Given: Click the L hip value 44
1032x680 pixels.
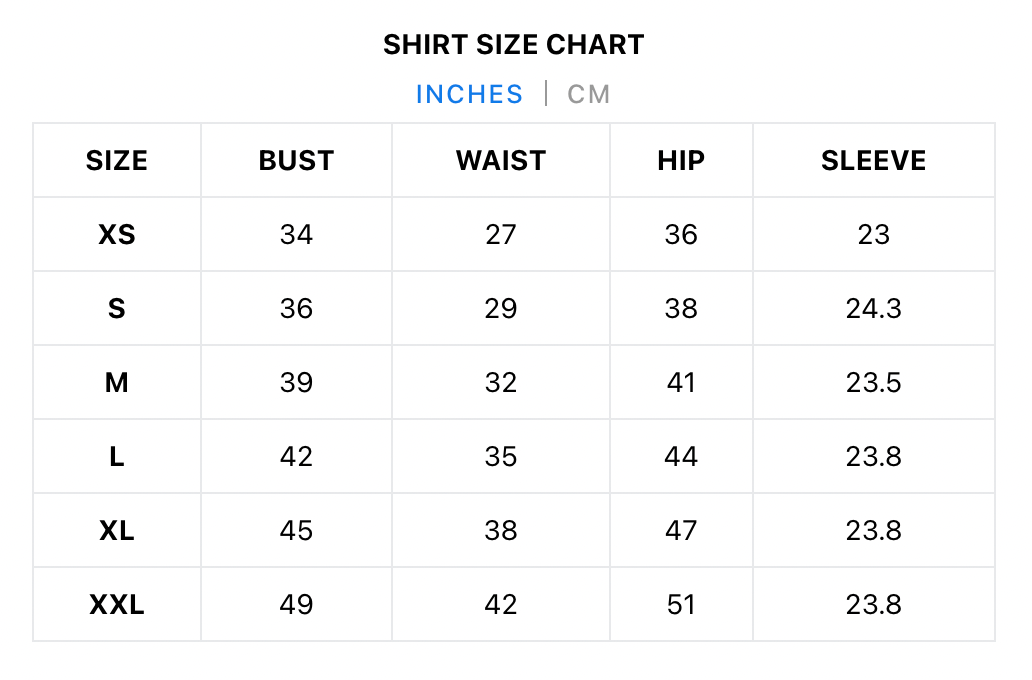Looking at the screenshot, I should [681, 457].
